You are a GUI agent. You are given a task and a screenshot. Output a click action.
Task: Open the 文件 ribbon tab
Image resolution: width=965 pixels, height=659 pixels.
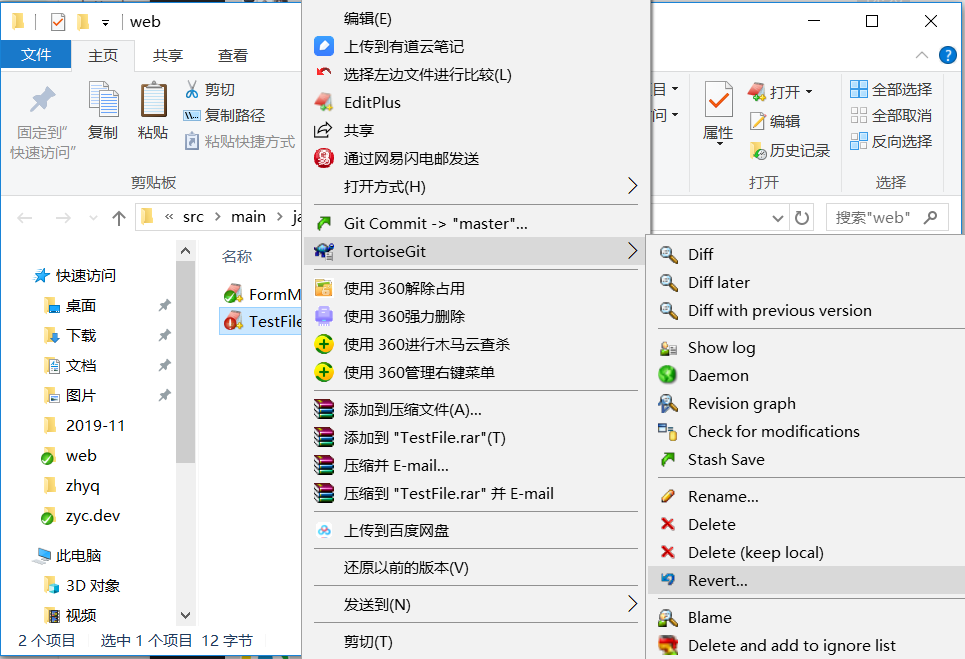pyautogui.click(x=36, y=55)
